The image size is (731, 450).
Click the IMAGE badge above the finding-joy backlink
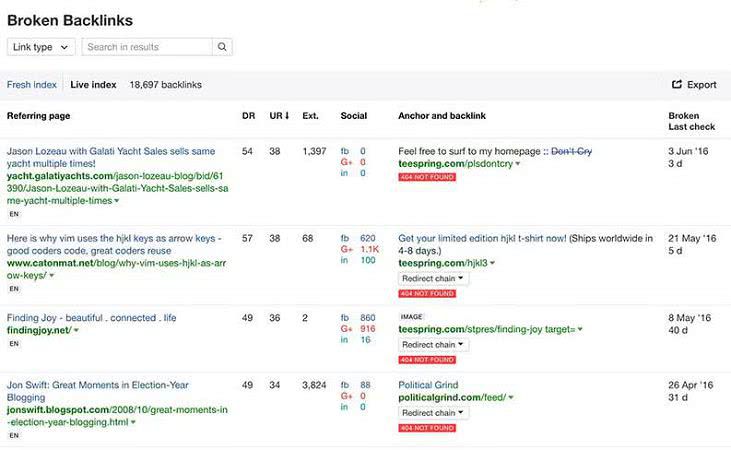tap(411, 317)
